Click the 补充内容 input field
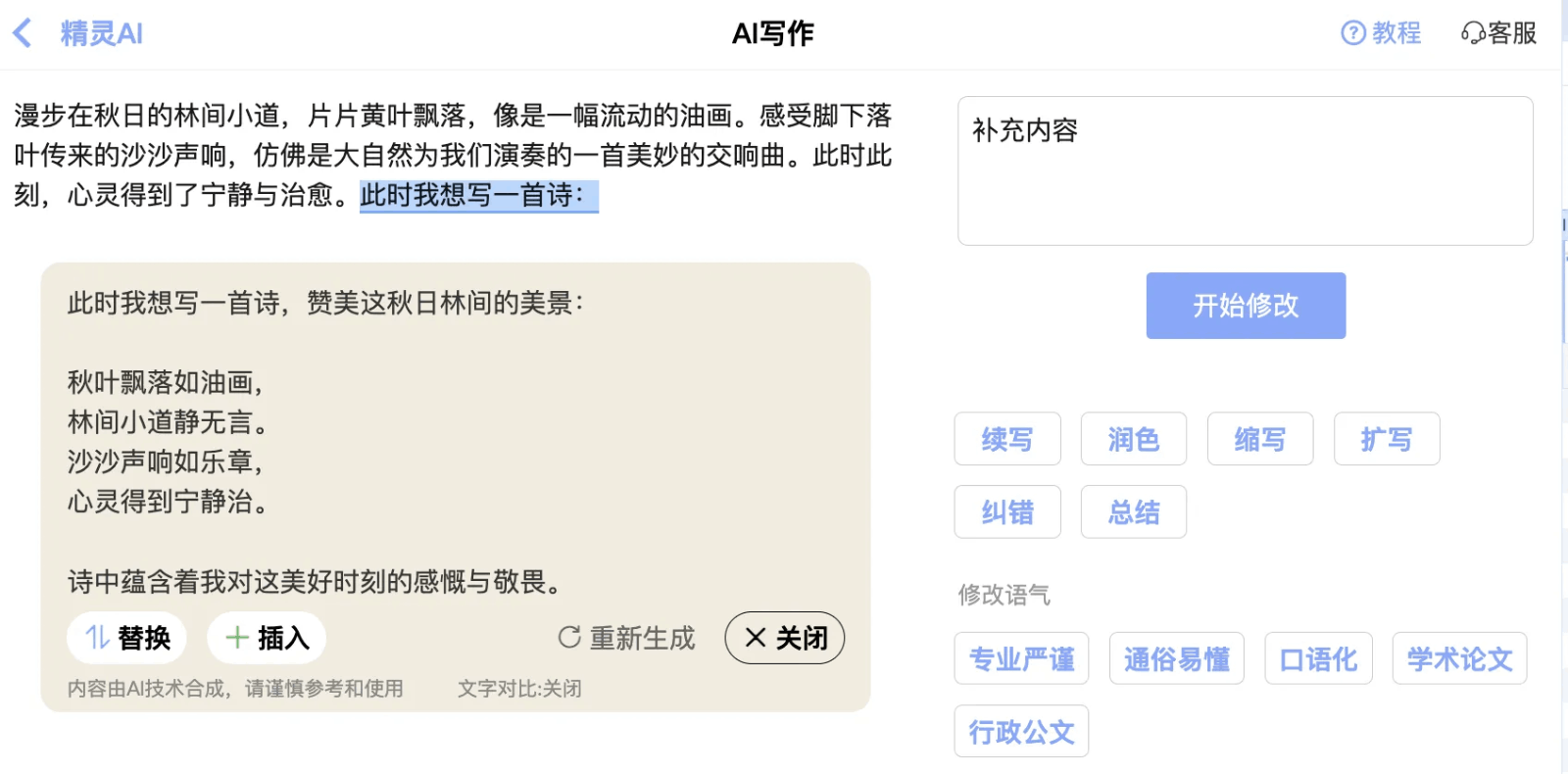The height and width of the screenshot is (774, 1568). (1245, 170)
